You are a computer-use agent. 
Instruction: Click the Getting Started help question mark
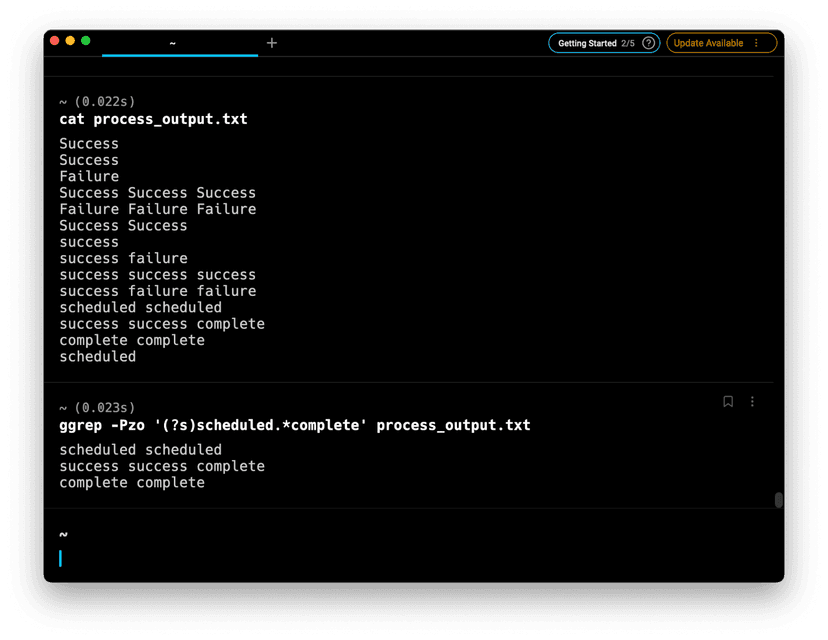[x=649, y=43]
